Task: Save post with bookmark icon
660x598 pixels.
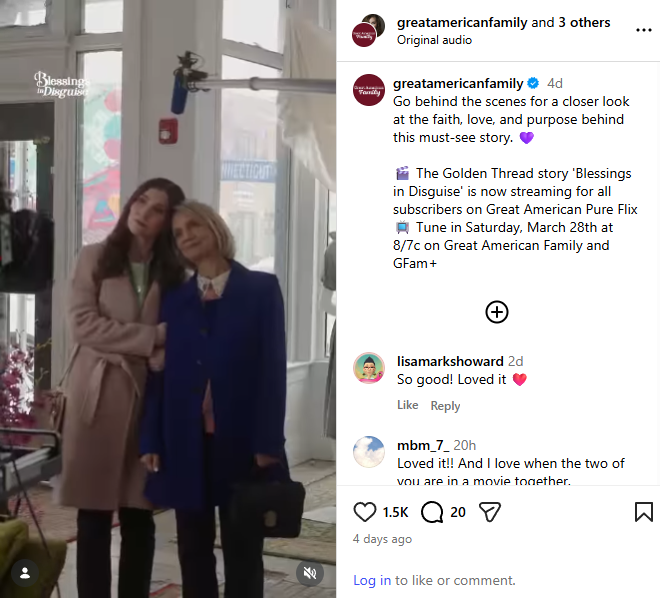Action: [644, 512]
